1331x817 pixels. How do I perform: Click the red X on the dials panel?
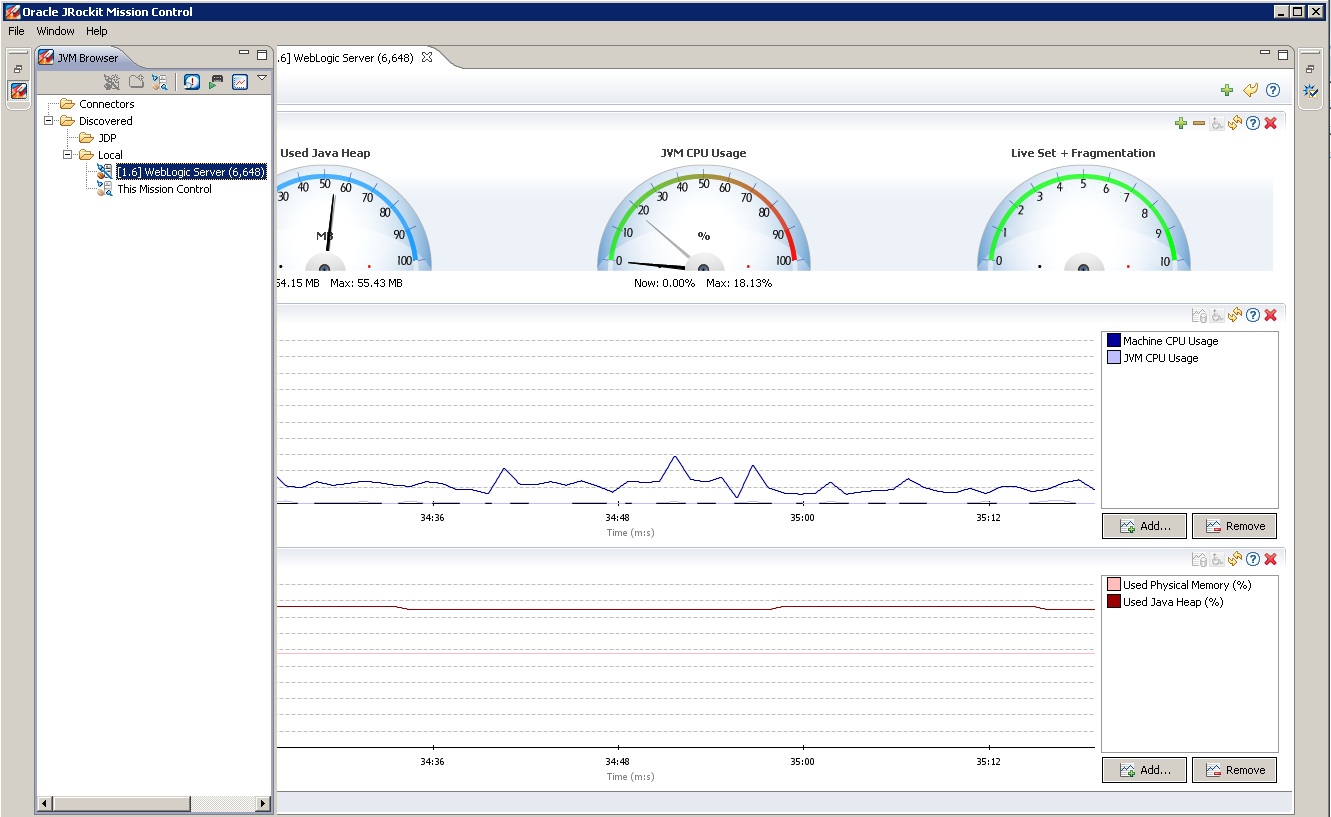point(1270,123)
